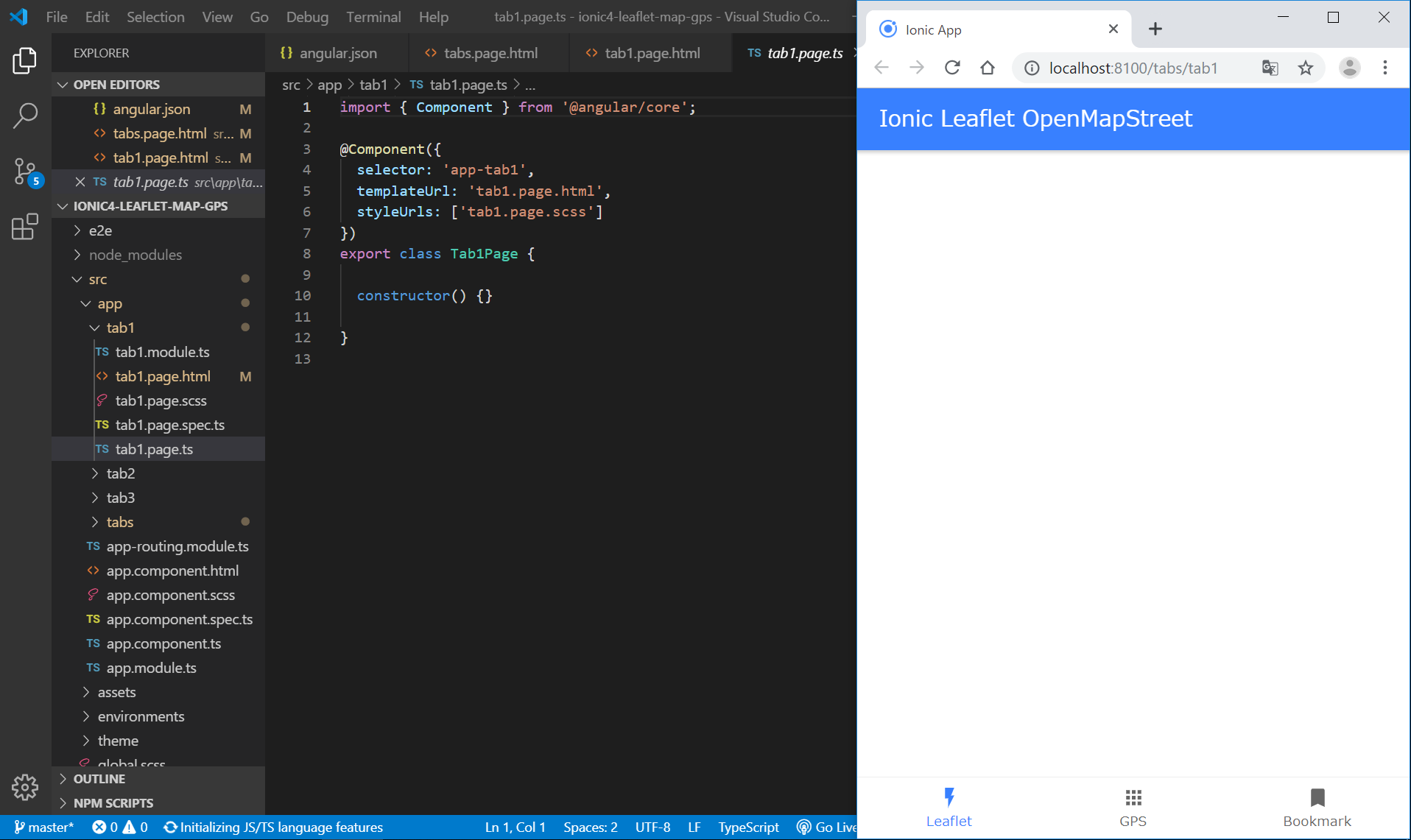Image resolution: width=1411 pixels, height=840 pixels.
Task: Open Chrome's three-dot menu
Action: click(1385, 68)
